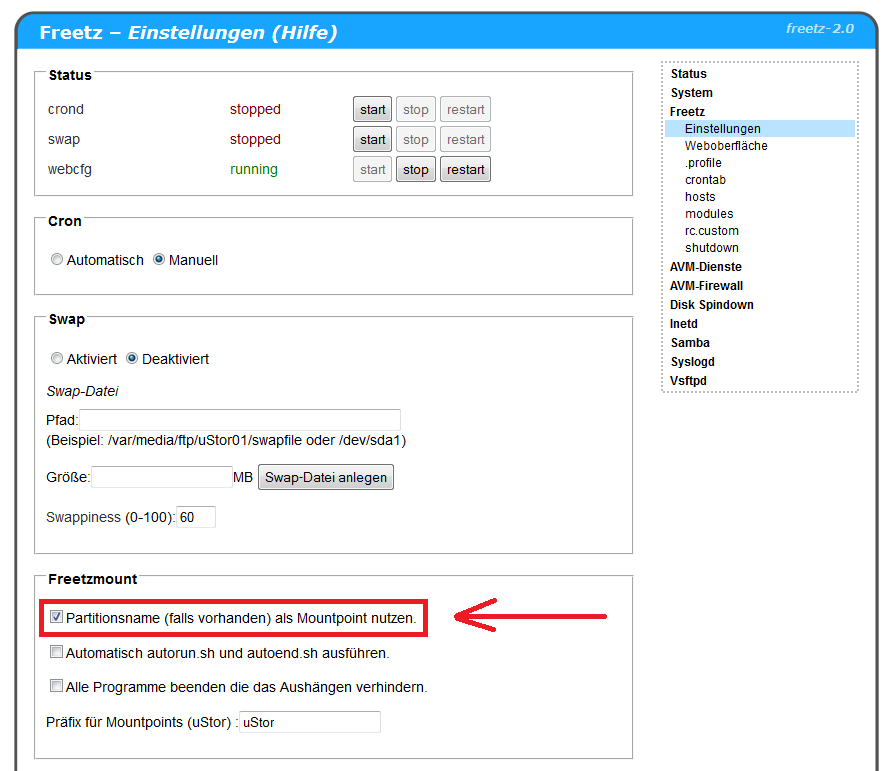
Task: Open the AVM-Firewall menu section
Action: coord(706,286)
